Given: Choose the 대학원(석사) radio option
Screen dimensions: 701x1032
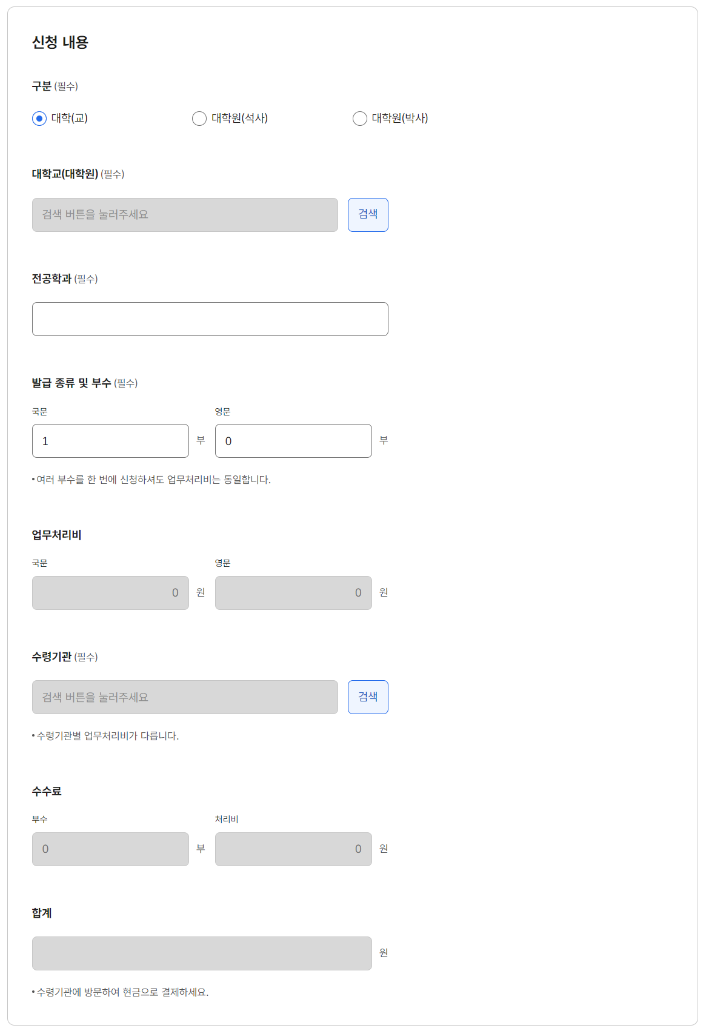Looking at the screenshot, I should (x=199, y=118).
